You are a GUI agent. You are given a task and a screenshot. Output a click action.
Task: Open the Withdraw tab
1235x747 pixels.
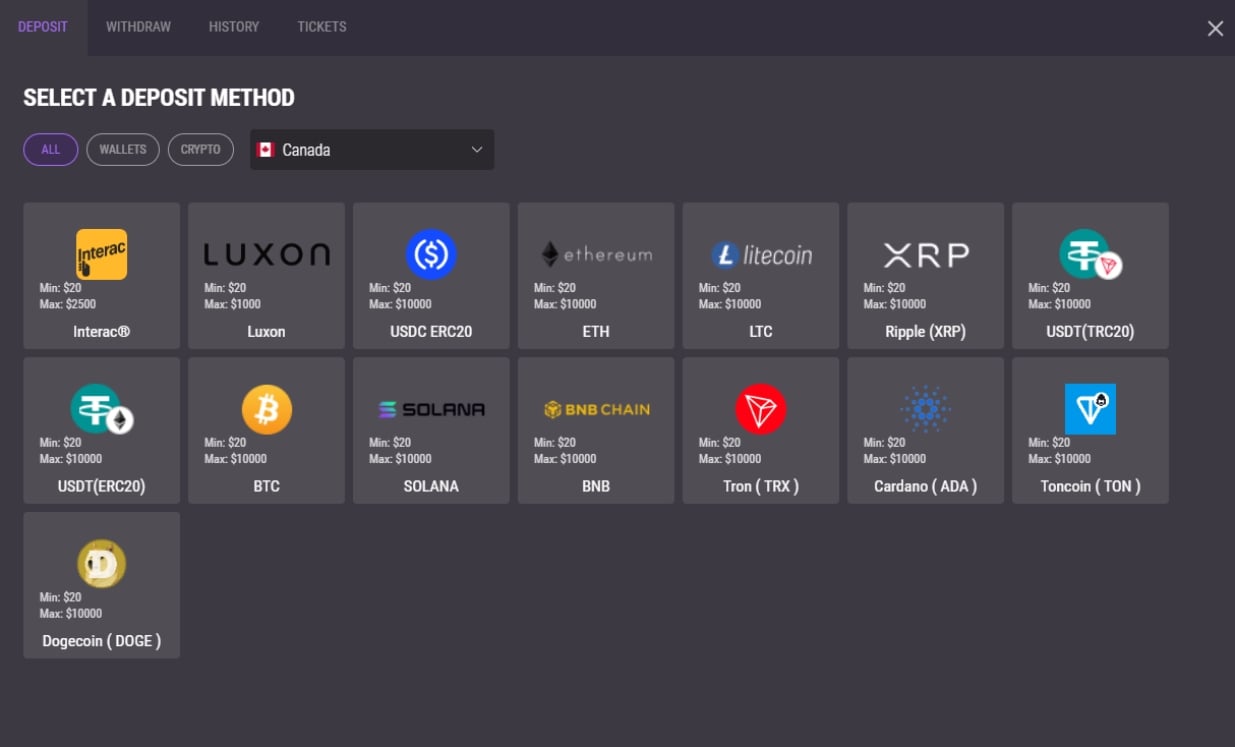coord(138,27)
